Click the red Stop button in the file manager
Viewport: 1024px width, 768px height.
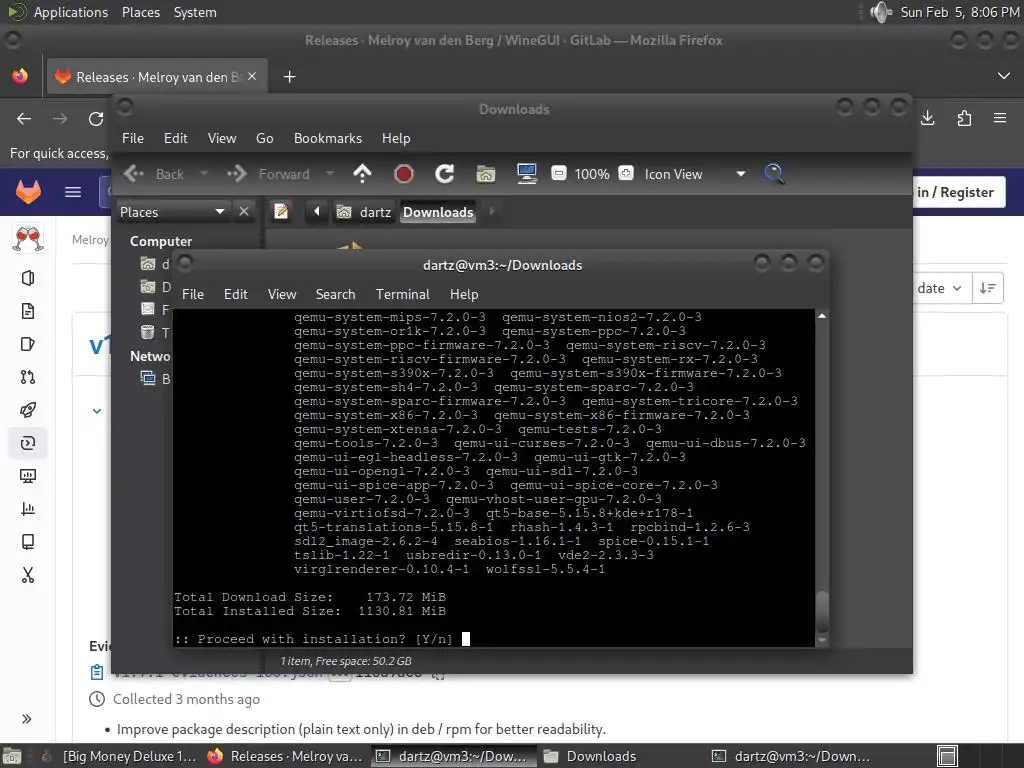[x=404, y=174]
